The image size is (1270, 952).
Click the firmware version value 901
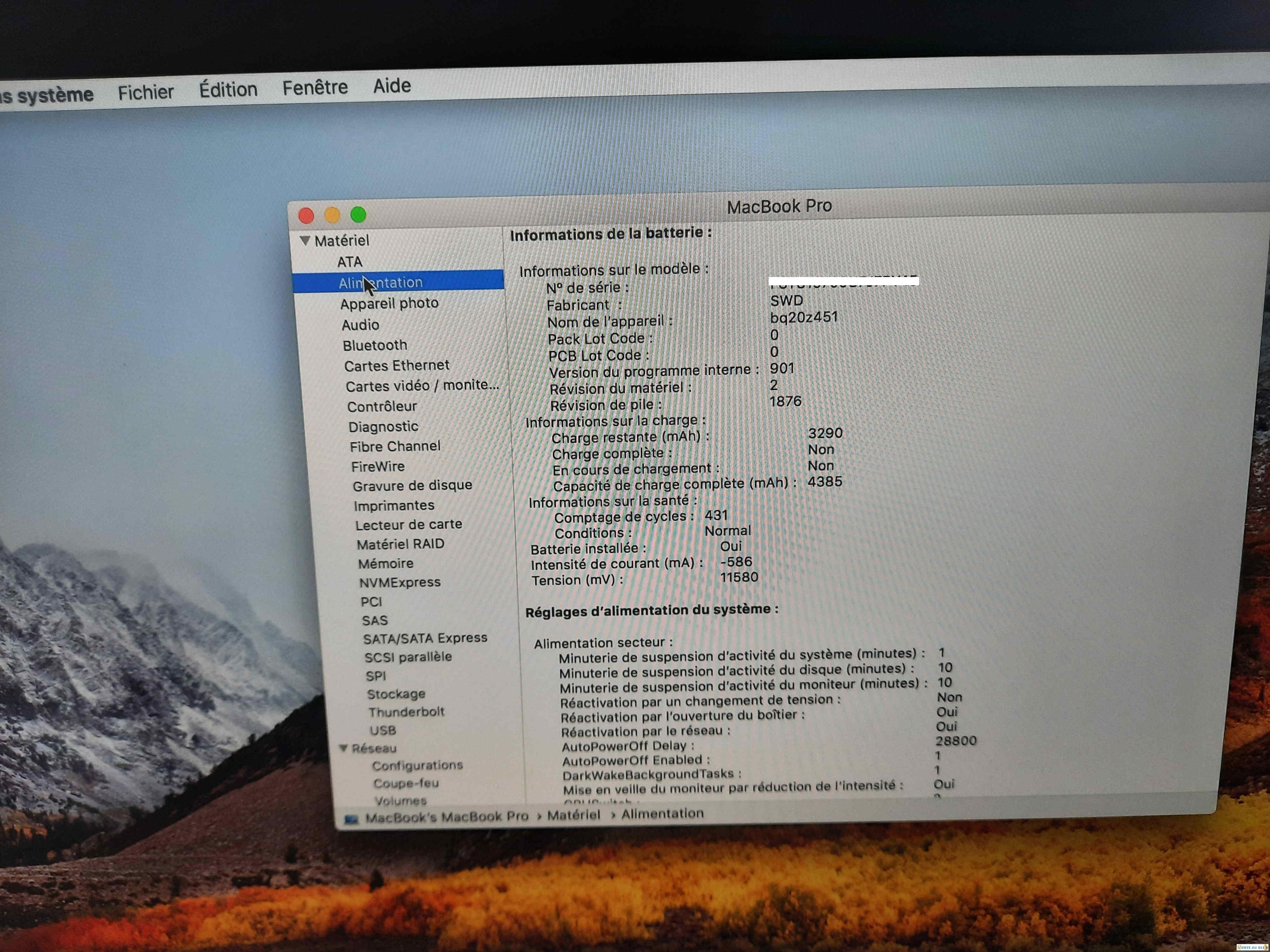coord(782,368)
